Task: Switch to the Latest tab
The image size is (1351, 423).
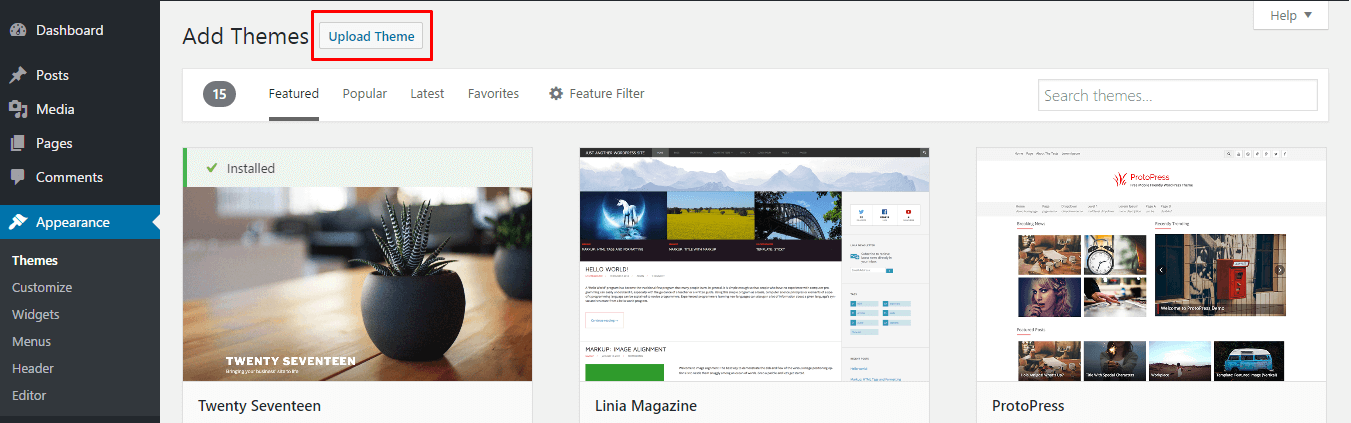Action: [x=427, y=93]
